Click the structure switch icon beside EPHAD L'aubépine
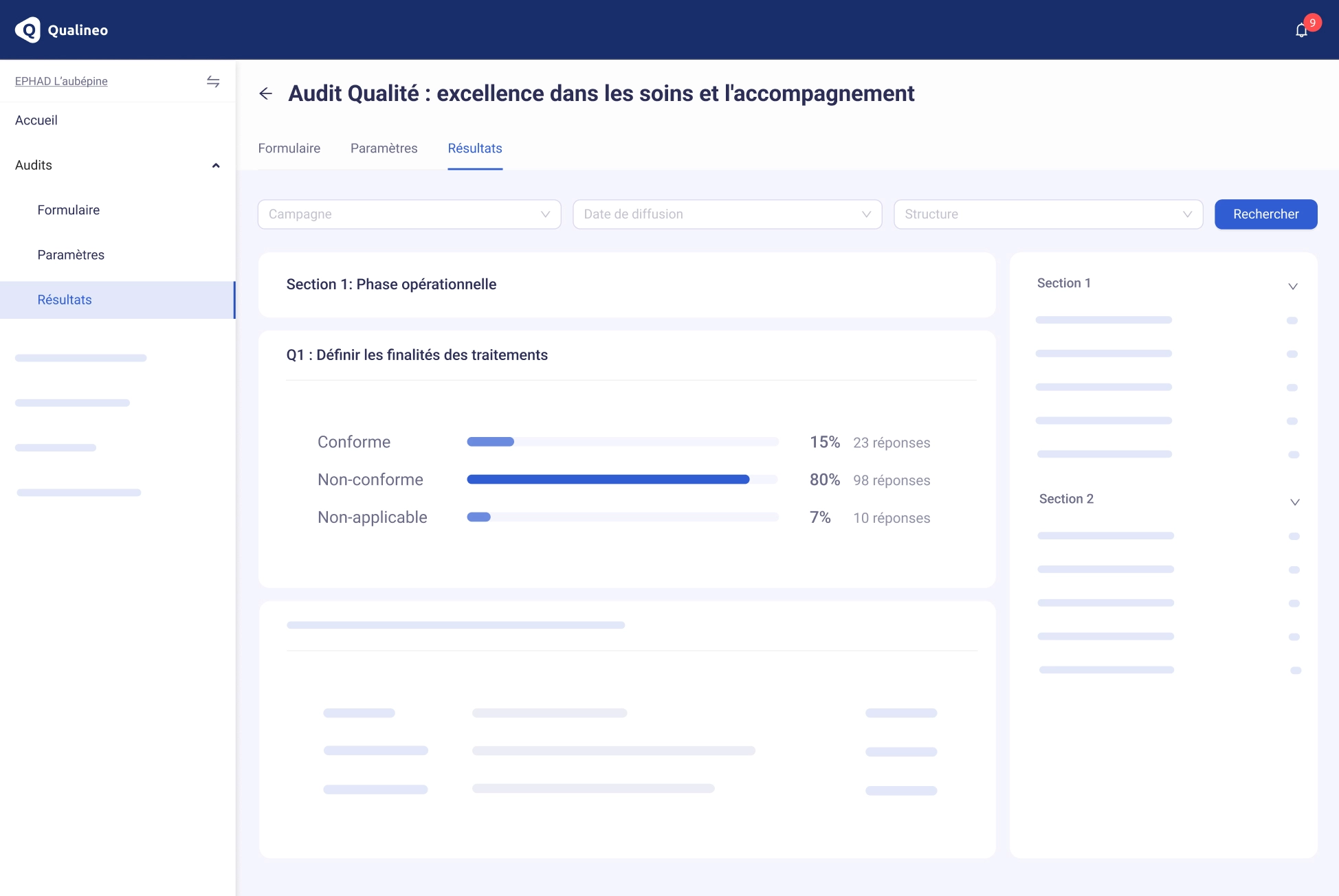Image resolution: width=1339 pixels, height=896 pixels. point(213,81)
